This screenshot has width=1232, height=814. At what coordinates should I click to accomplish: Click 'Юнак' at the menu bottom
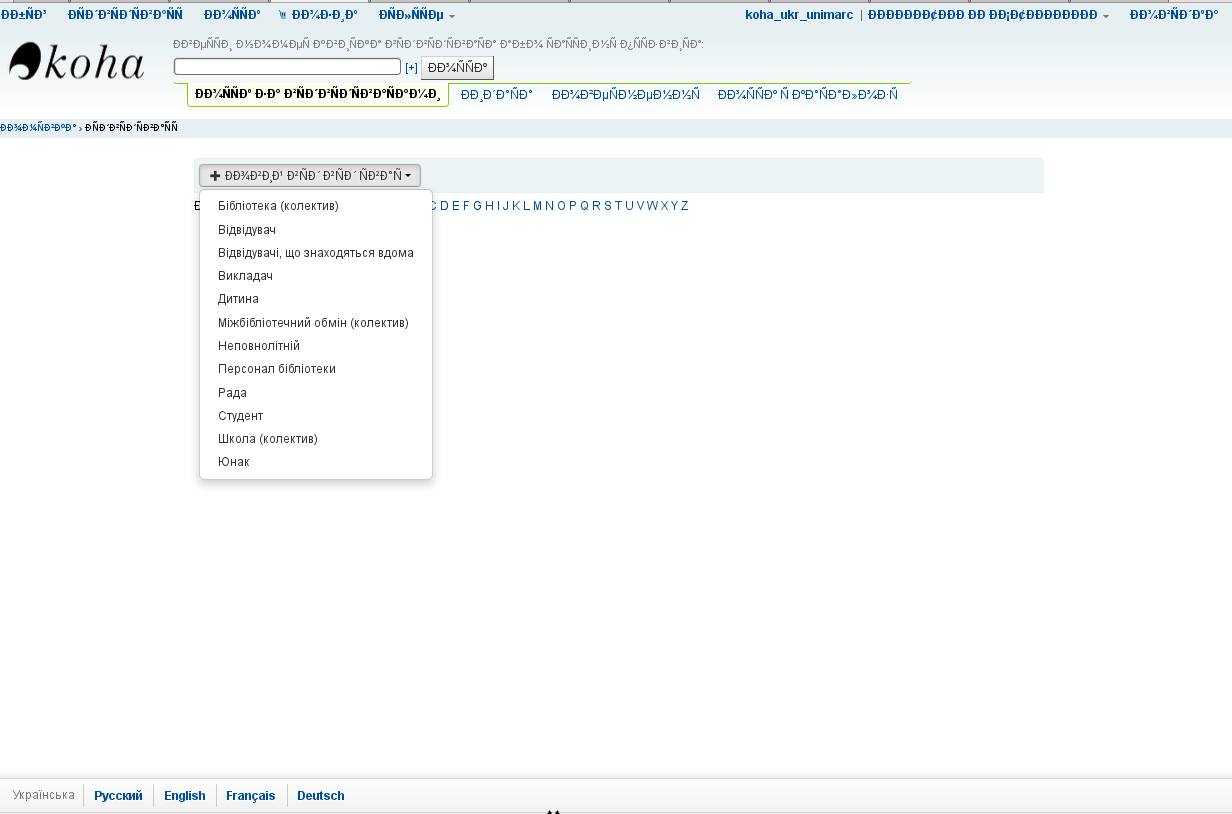click(234, 462)
